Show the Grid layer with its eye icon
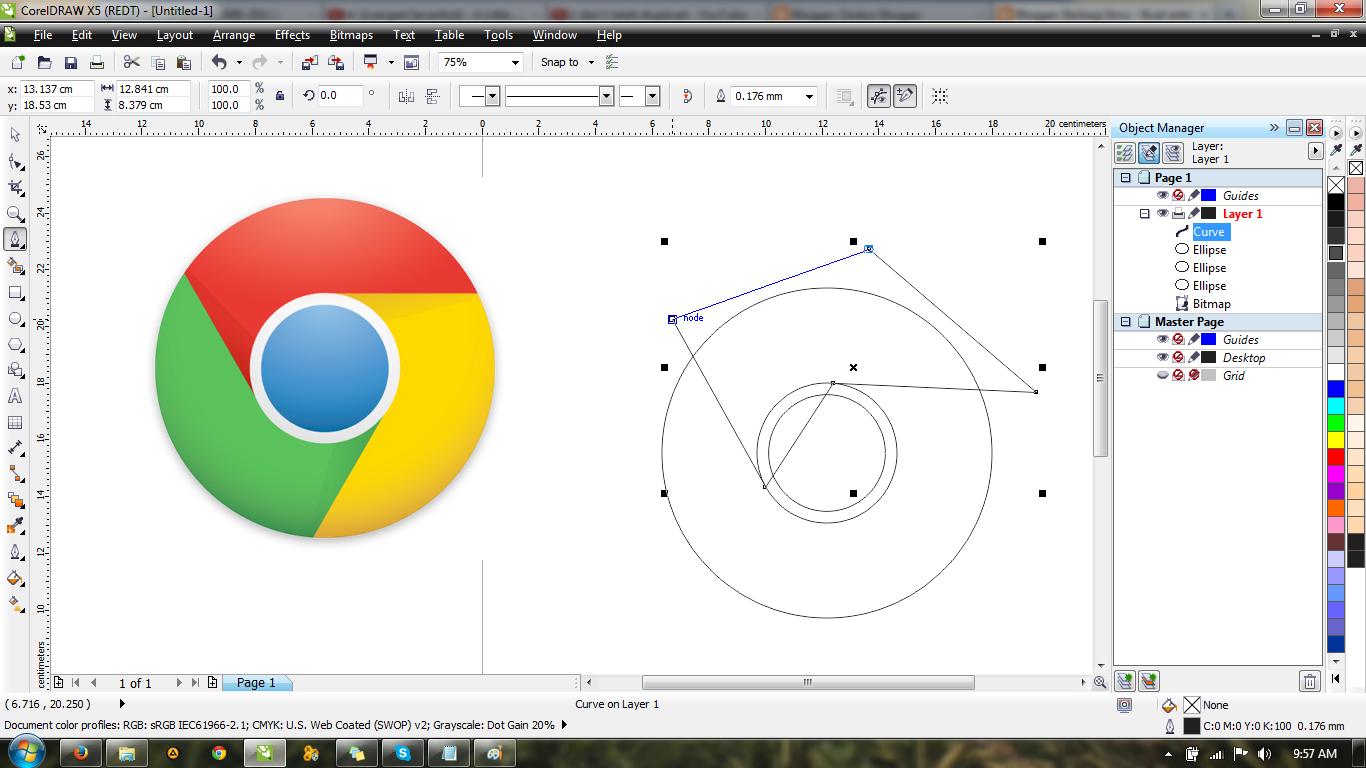This screenshot has height=768, width=1366. pos(1162,375)
